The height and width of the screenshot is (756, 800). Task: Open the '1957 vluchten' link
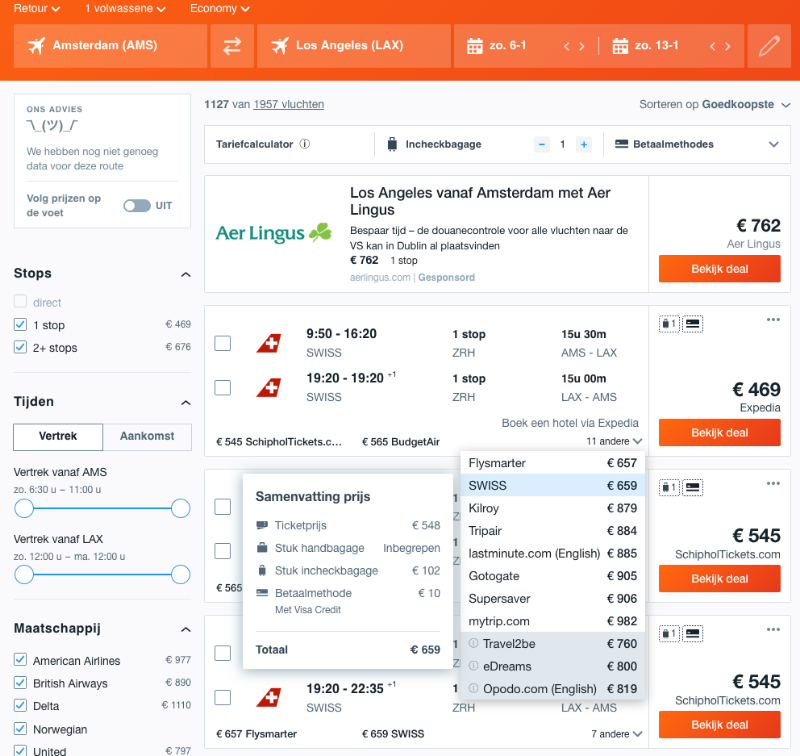click(x=289, y=104)
